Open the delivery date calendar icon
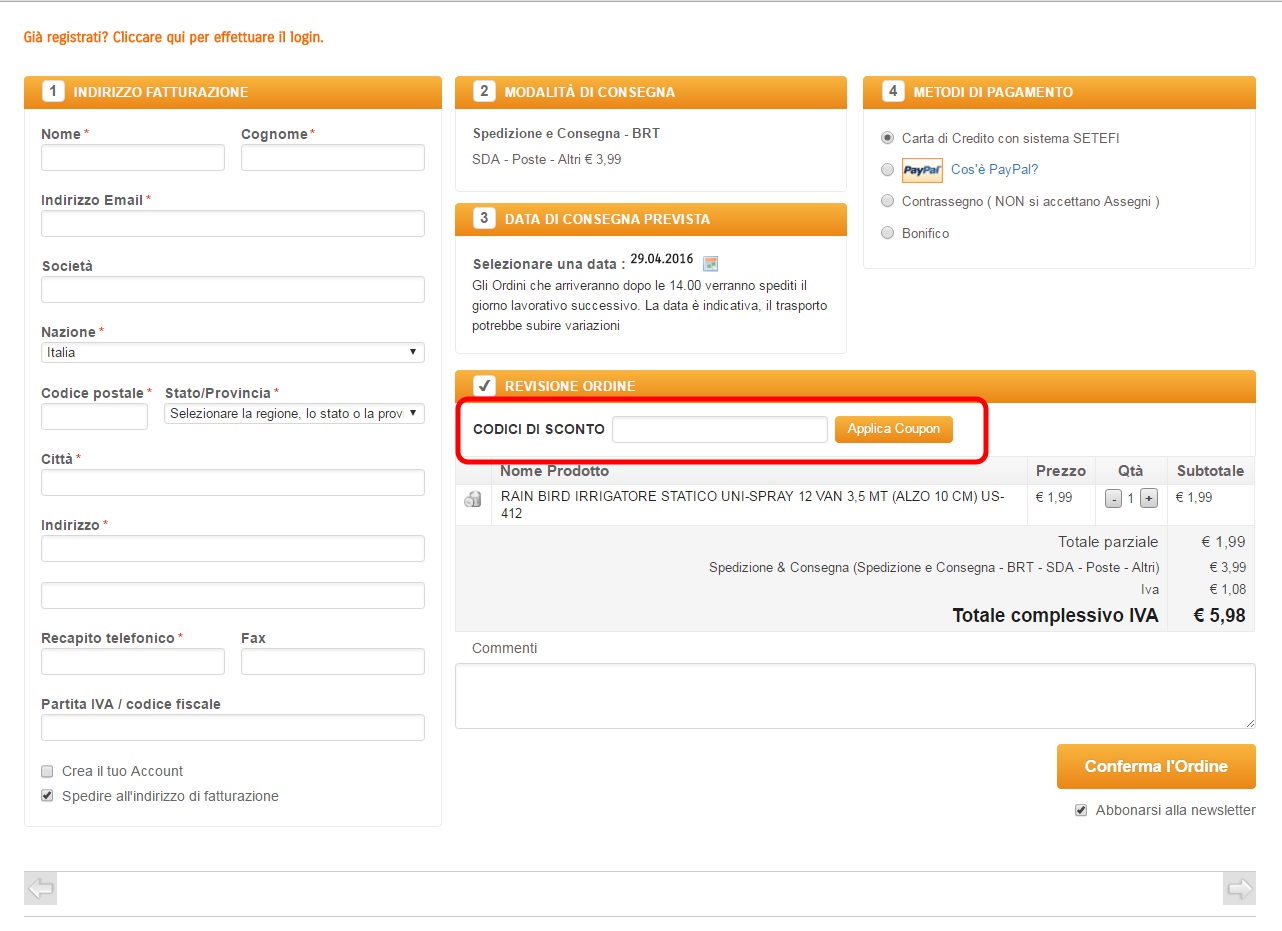Image resolution: width=1282 pixels, height=931 pixels. click(710, 264)
